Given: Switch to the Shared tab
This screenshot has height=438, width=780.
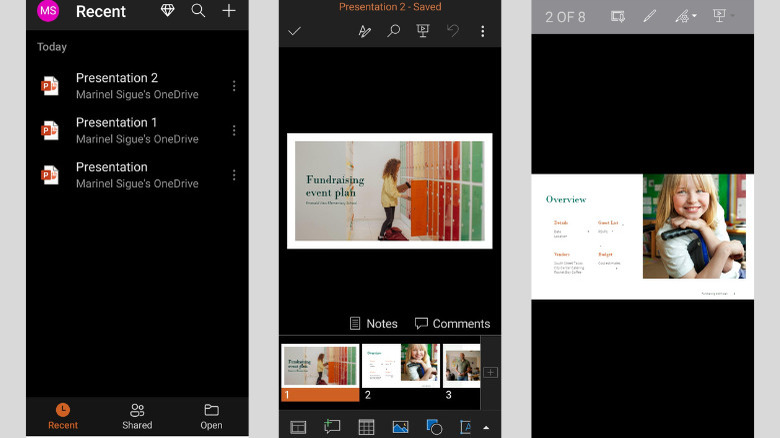Looking at the screenshot, I should [x=137, y=416].
